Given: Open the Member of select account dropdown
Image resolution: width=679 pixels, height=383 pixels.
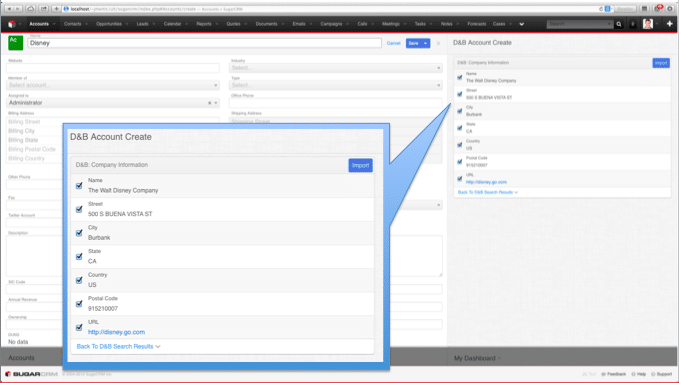Looking at the screenshot, I should 113,85.
